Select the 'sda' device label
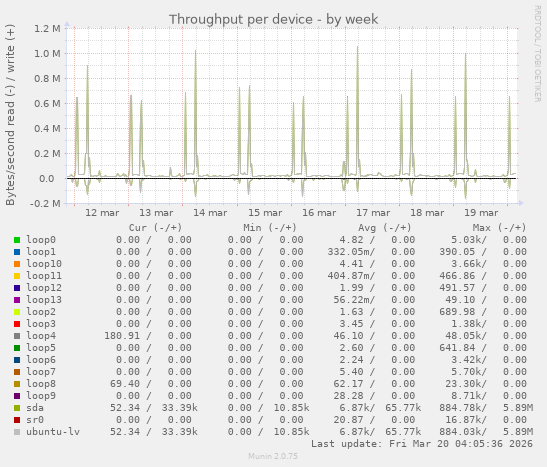Viewport: 547px width, 467px height. [35, 408]
